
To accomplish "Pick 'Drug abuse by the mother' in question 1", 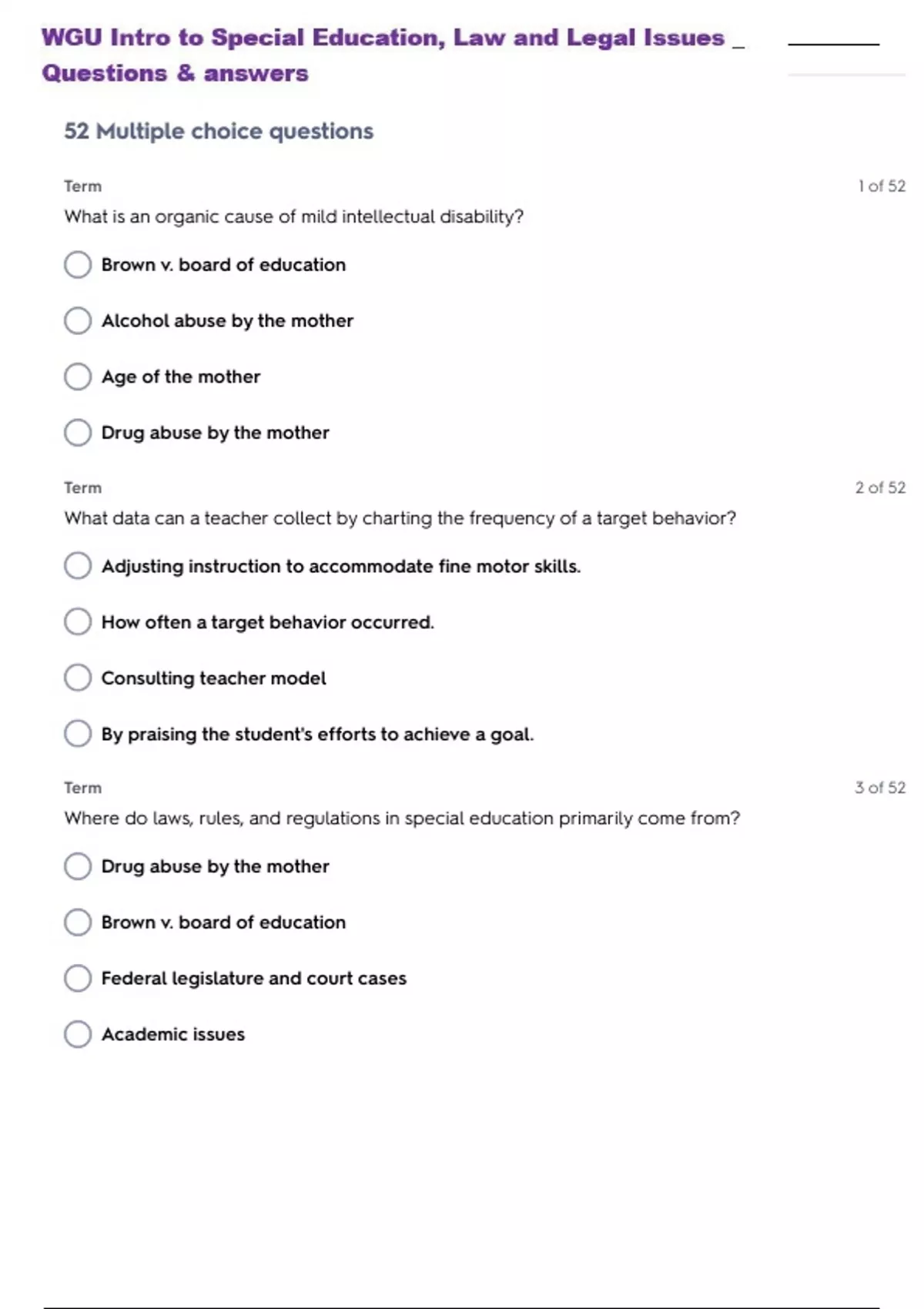I will (x=78, y=433).
